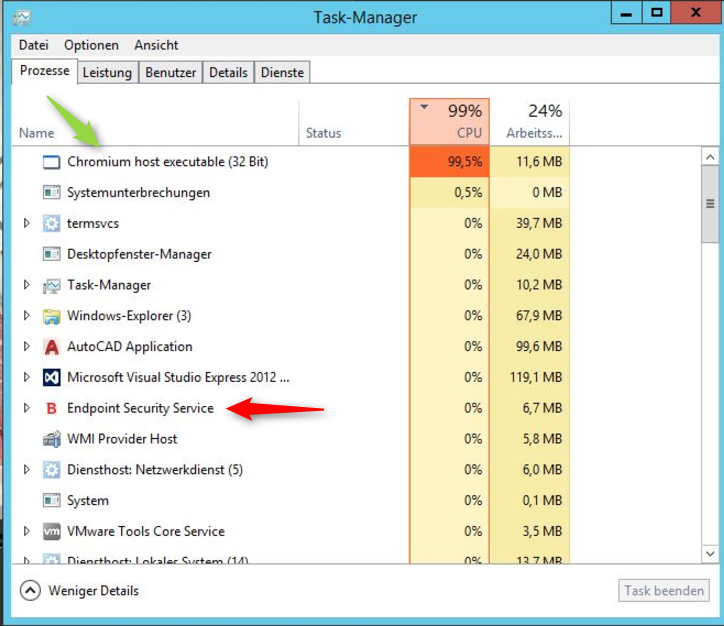The height and width of the screenshot is (626, 724).
Task: Maximize the Task-Manager window
Action: pos(657,13)
